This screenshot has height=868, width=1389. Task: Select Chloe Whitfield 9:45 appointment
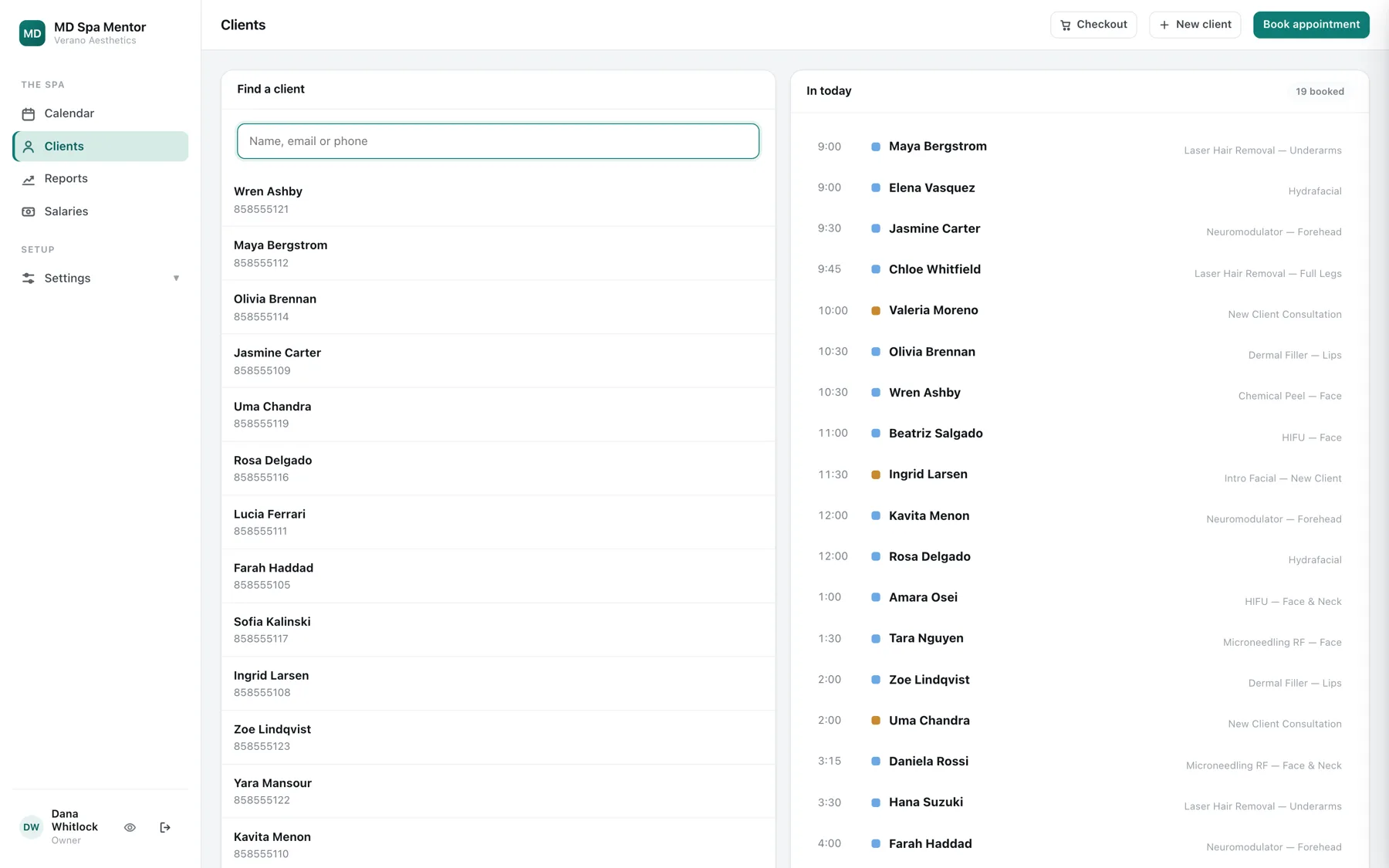(x=1080, y=270)
